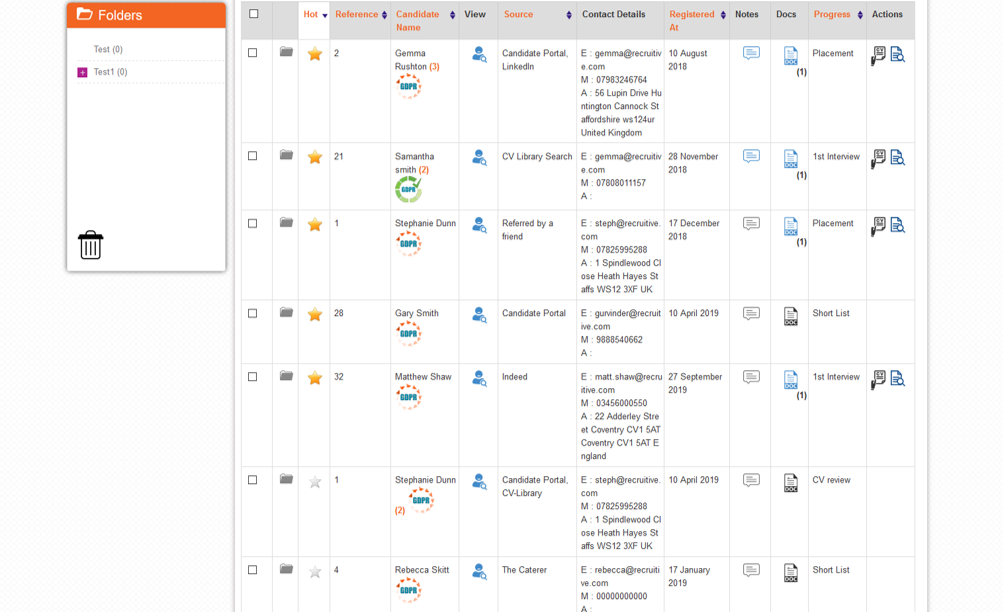
Task: Click first action icon for Matthew Shaw
Action: 878,379
